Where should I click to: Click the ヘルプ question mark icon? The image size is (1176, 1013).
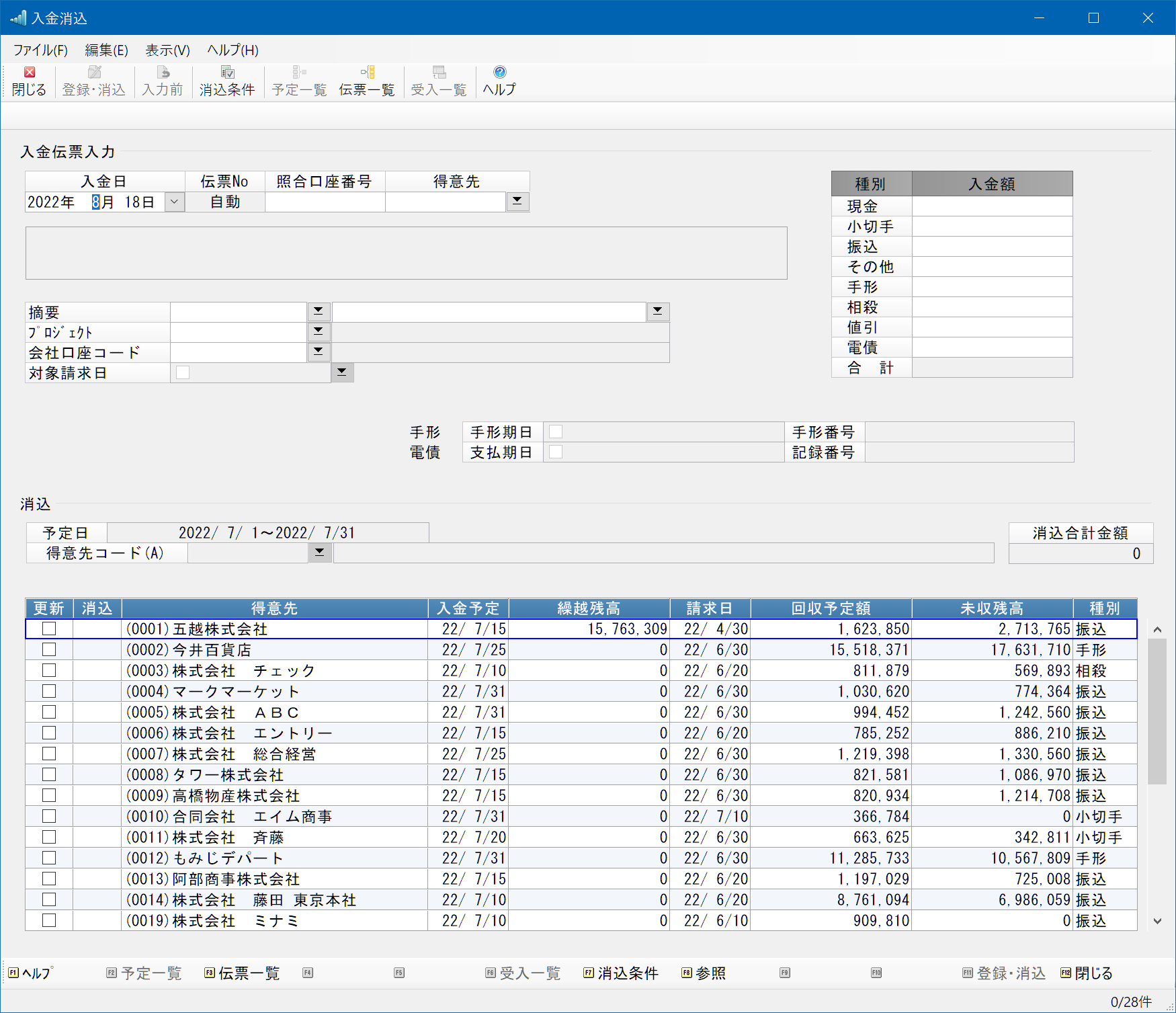[499, 72]
